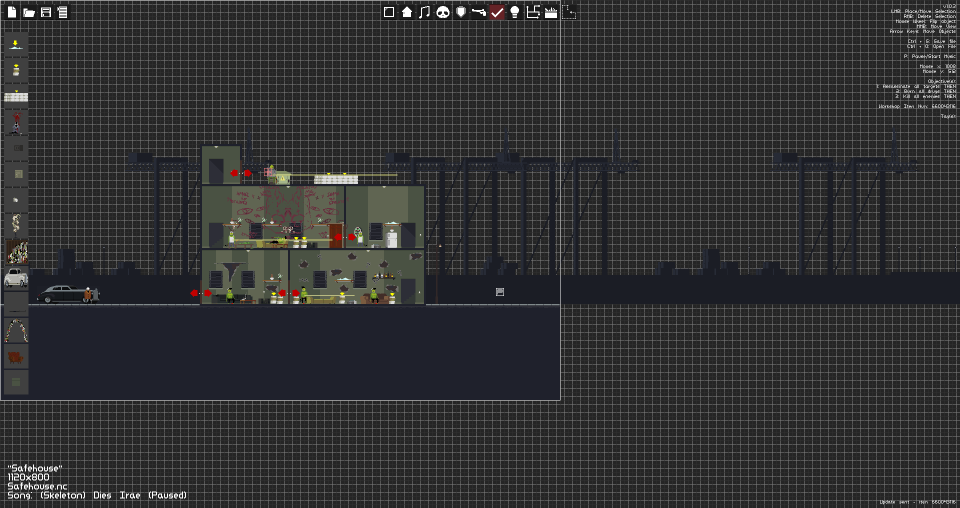Open a level with the folder icon
Screen dimensions: 960x508
click(29, 12)
